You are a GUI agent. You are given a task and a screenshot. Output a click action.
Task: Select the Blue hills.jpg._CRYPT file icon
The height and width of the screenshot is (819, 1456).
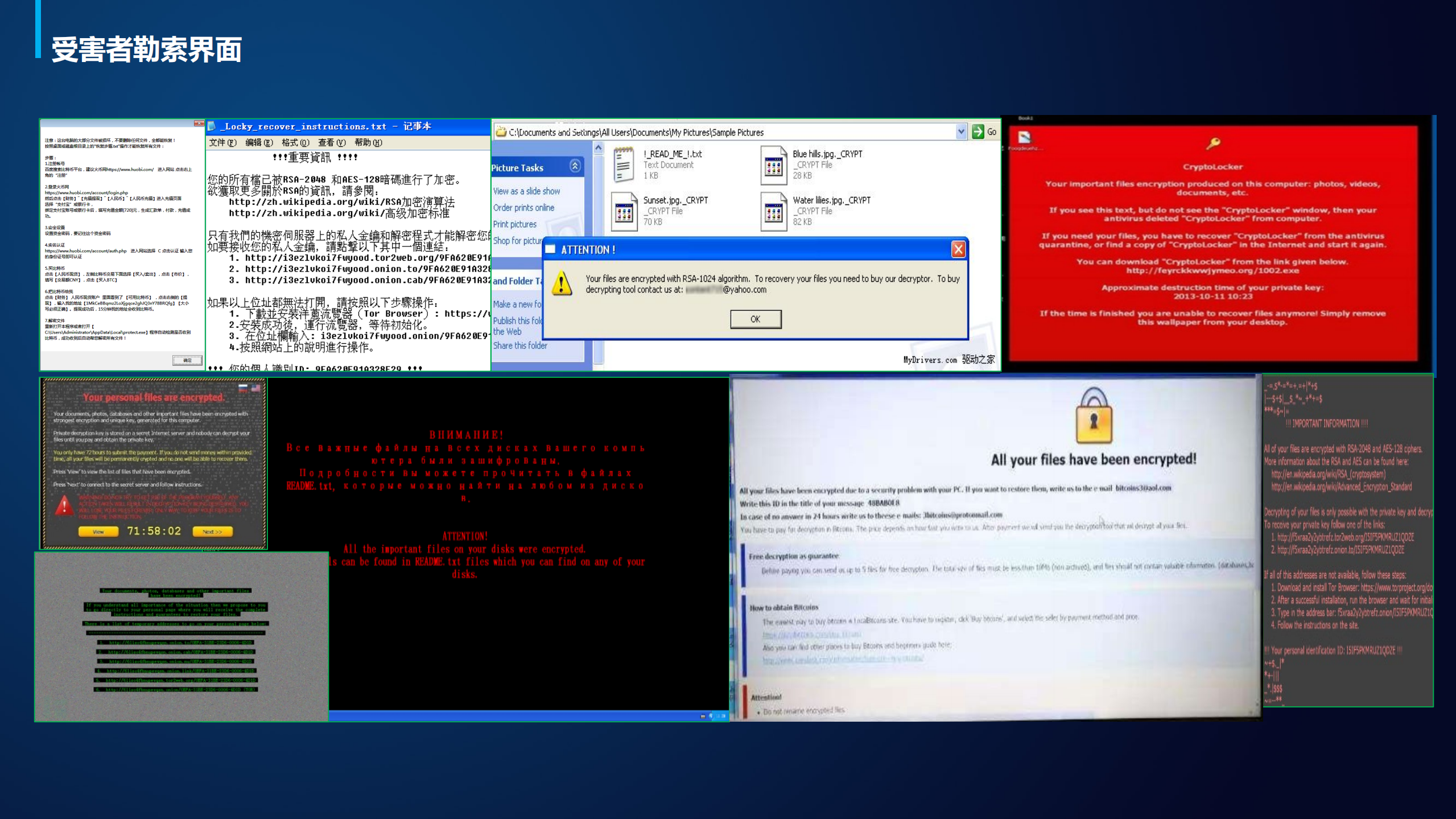point(773,165)
